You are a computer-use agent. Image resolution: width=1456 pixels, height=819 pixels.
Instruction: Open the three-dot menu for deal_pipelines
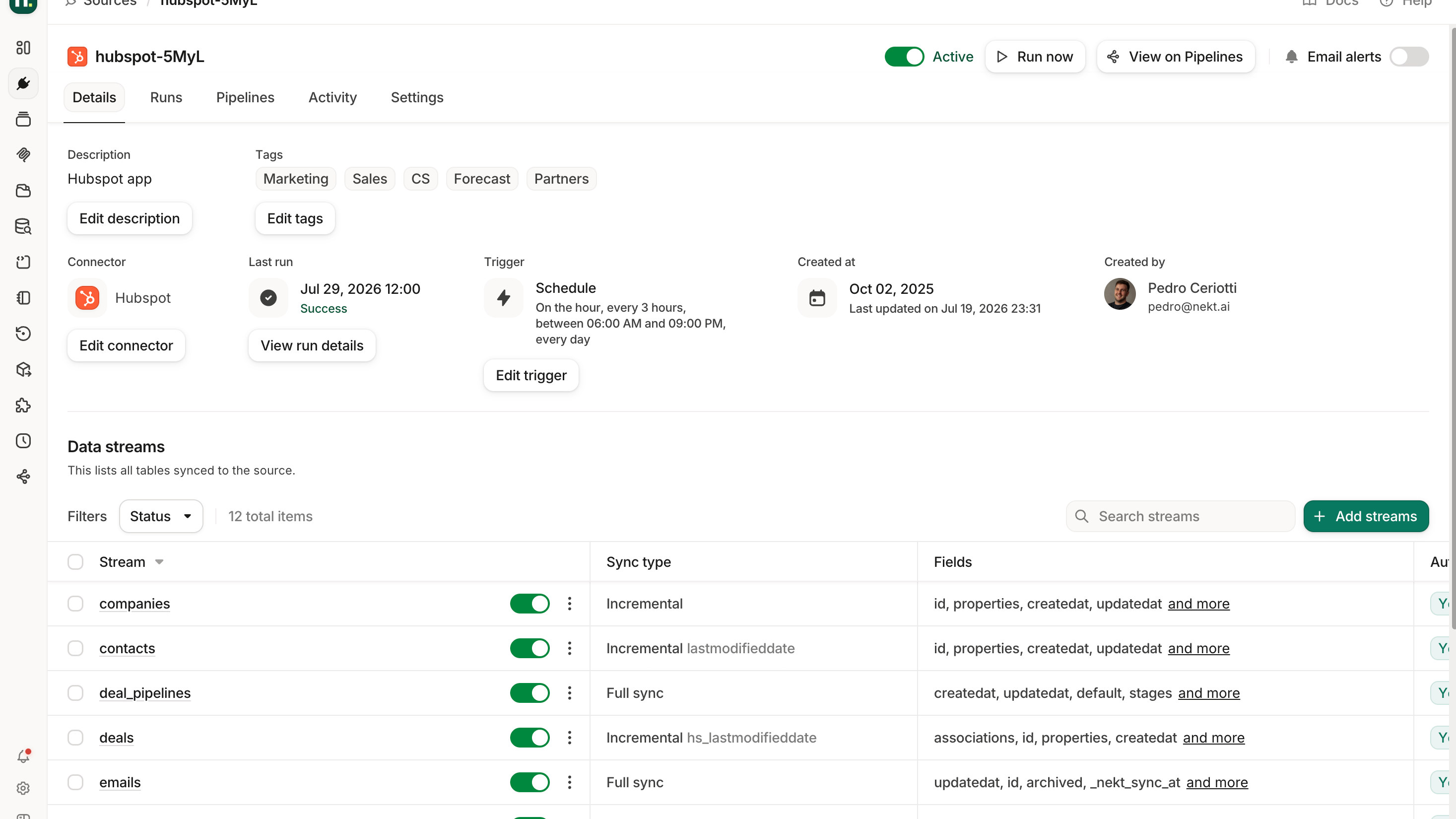570,693
